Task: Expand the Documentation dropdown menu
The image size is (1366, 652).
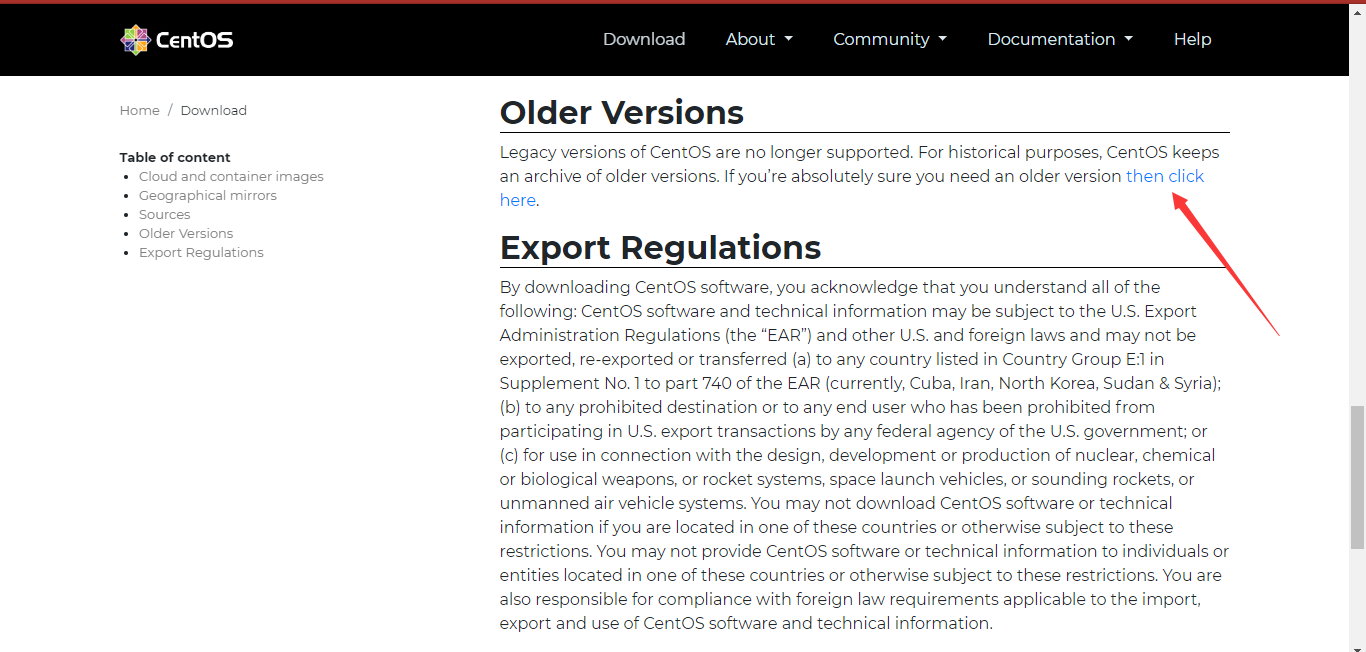Action: 1060,39
